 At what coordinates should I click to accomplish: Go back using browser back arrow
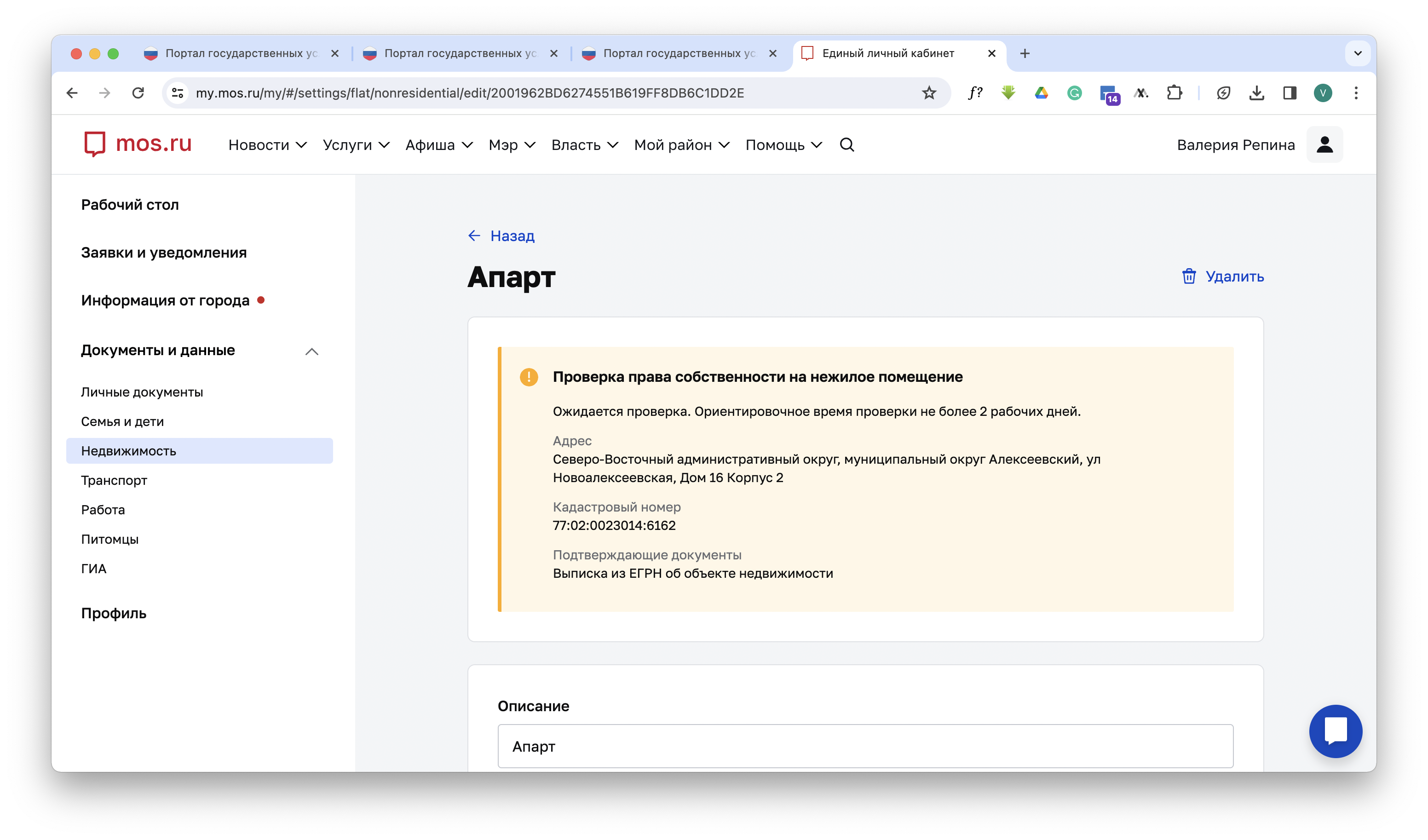click(x=72, y=93)
